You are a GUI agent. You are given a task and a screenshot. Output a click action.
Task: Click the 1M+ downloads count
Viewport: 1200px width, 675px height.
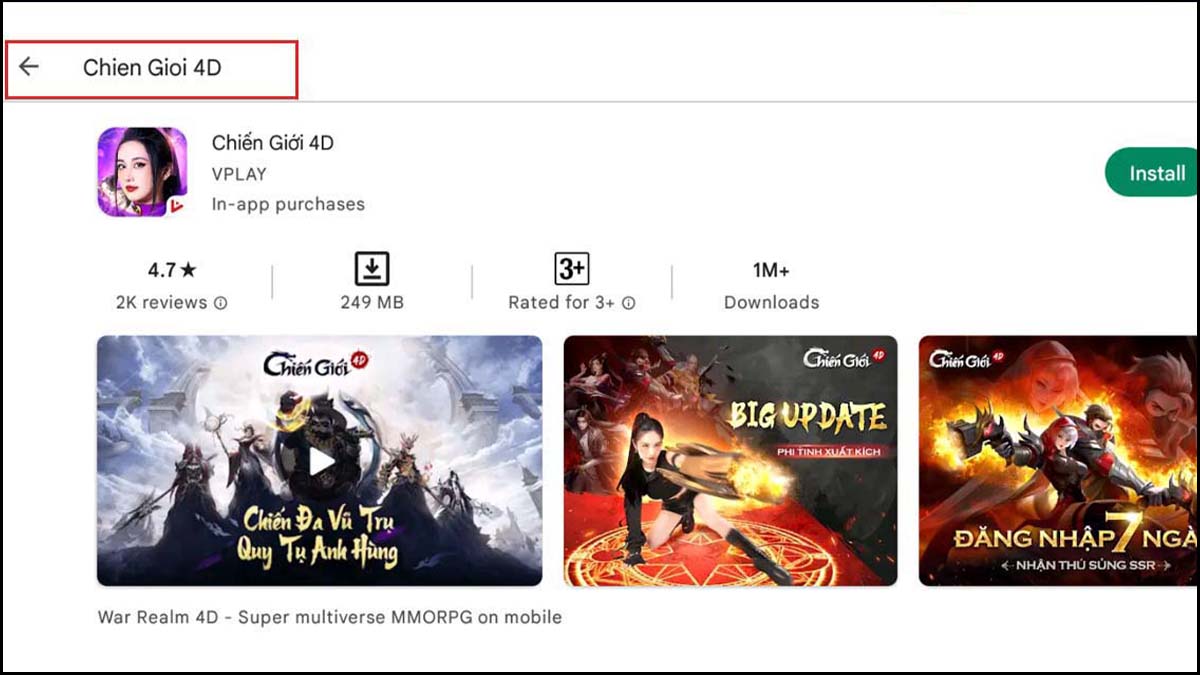pyautogui.click(x=771, y=270)
